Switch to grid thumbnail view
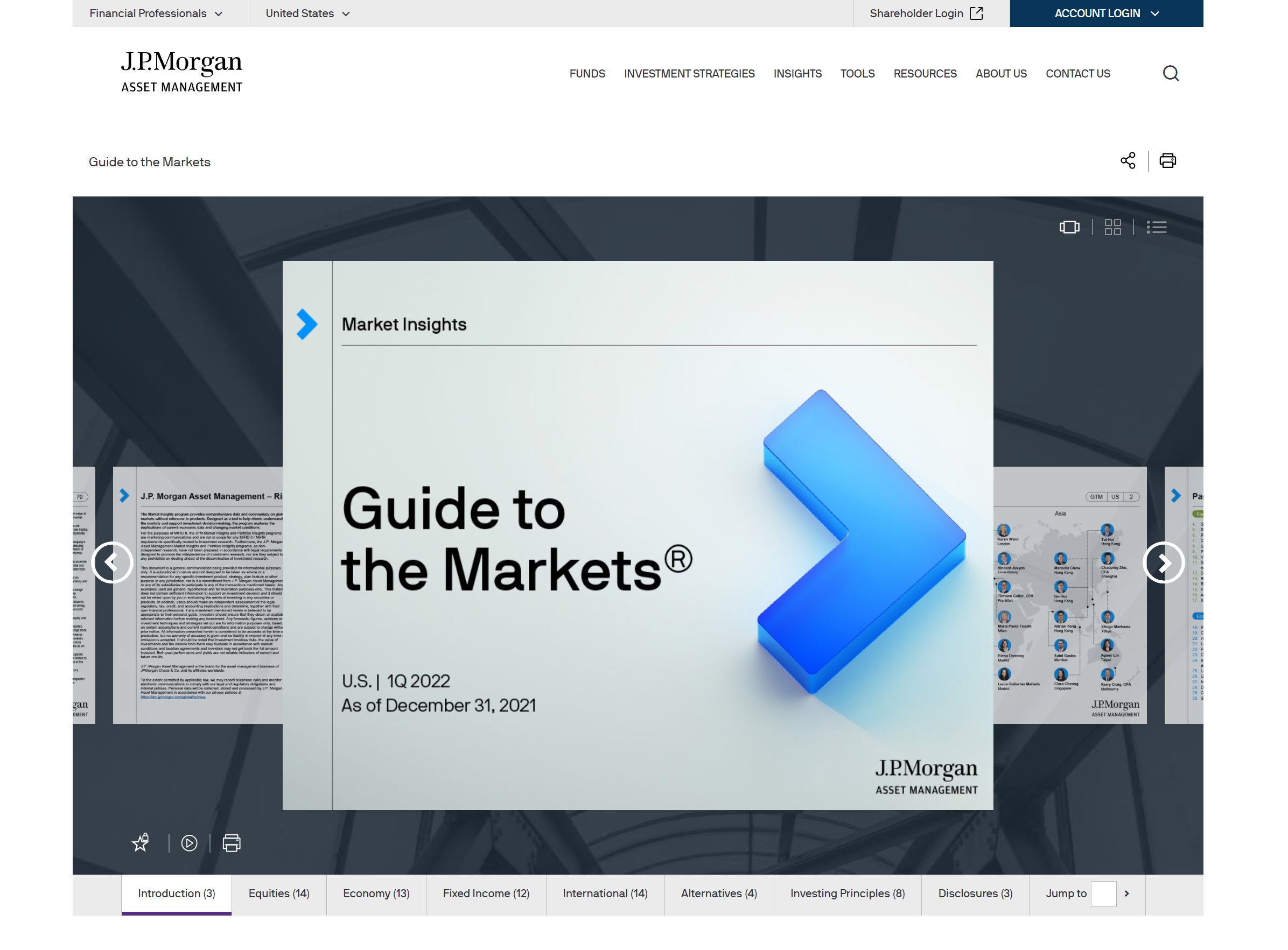This screenshot has height=950, width=1288. [x=1112, y=227]
